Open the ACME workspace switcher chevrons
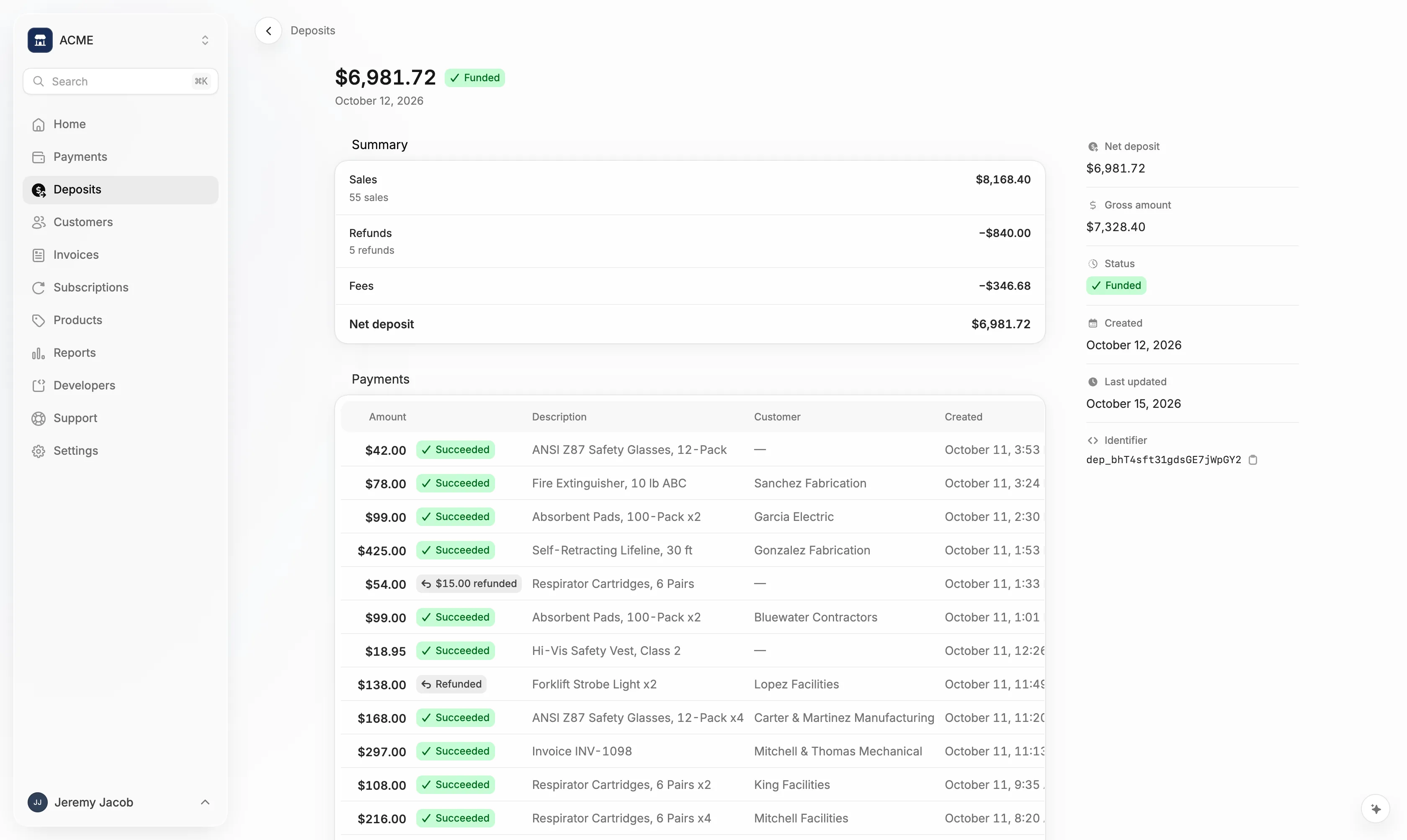The height and width of the screenshot is (840, 1407). click(205, 40)
